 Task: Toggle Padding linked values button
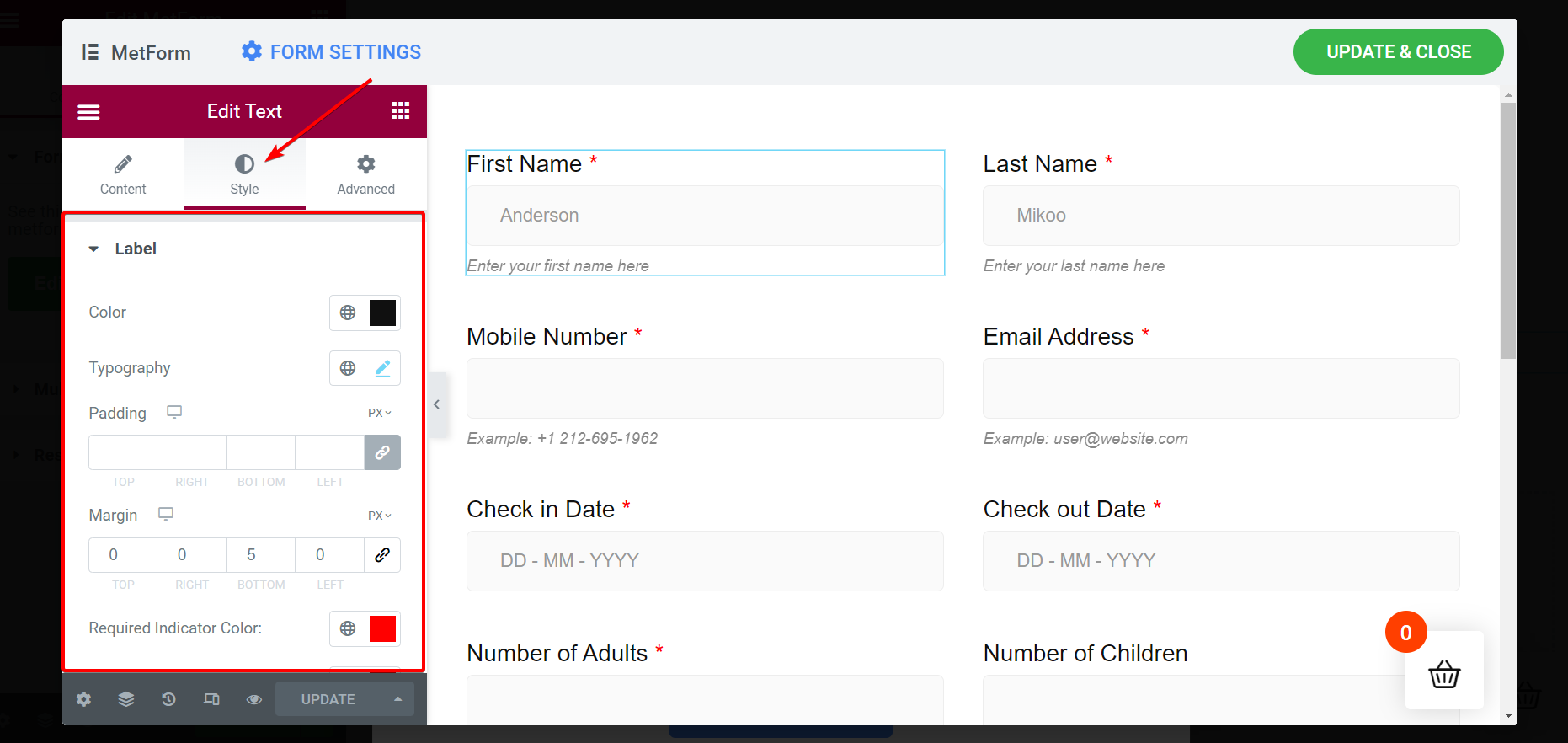(382, 452)
